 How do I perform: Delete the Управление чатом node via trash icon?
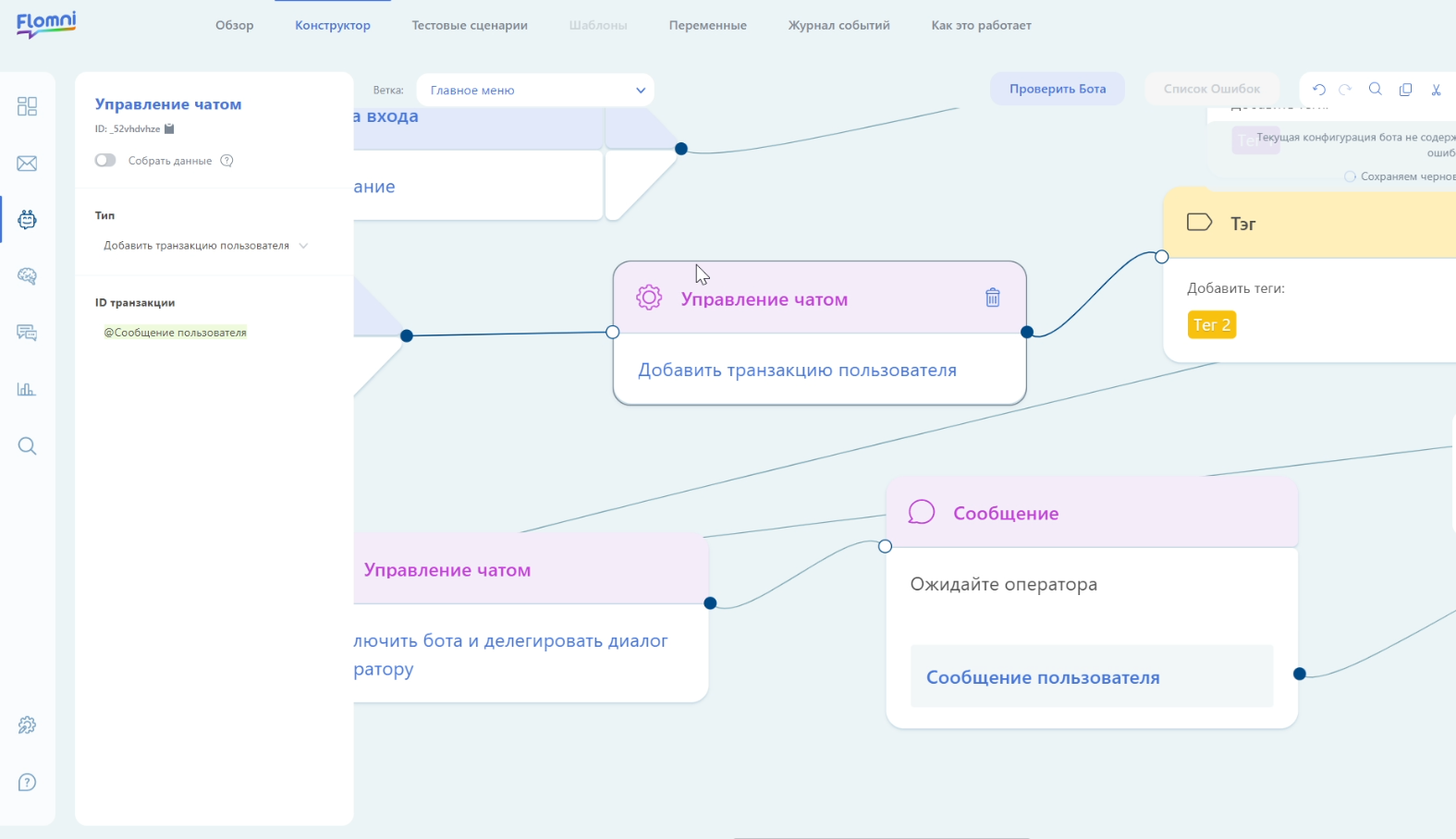pyautogui.click(x=992, y=298)
